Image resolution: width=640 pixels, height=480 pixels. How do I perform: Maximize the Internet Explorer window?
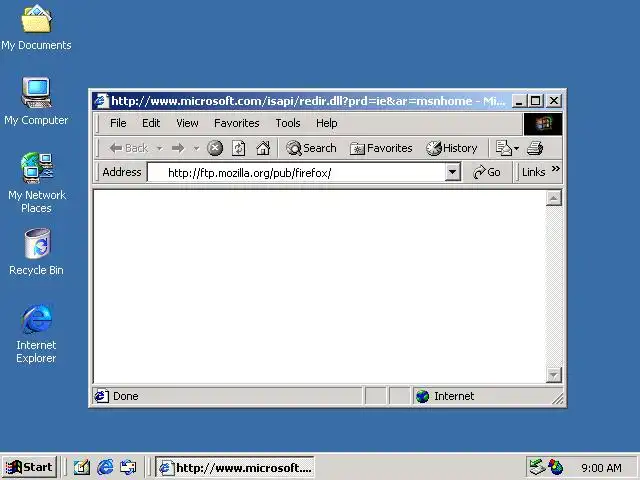click(x=536, y=101)
